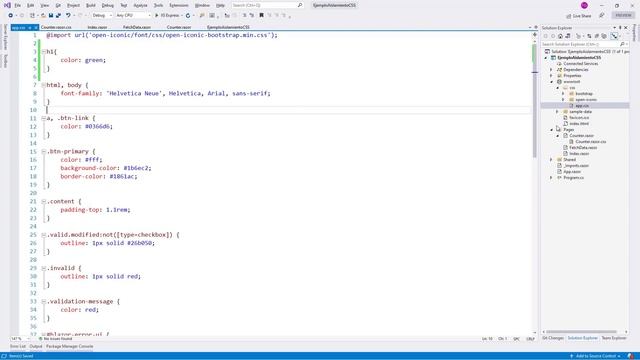This screenshot has height=360, width=640.
Task: Switch to Counter.razor.css editor tab
Action: (56, 27)
